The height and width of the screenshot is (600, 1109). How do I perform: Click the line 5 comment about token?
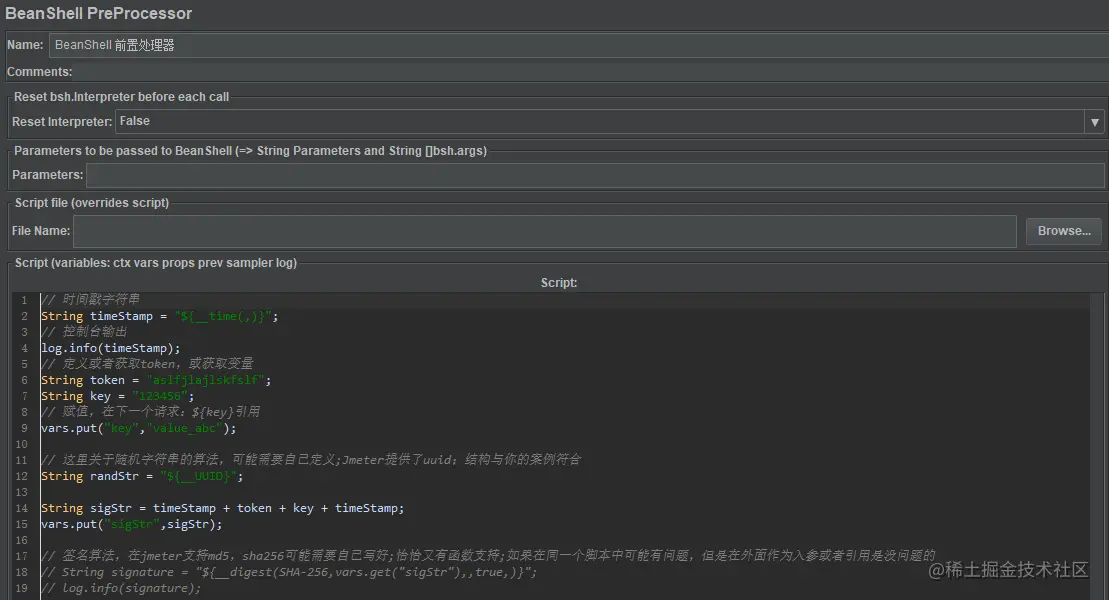pos(147,364)
